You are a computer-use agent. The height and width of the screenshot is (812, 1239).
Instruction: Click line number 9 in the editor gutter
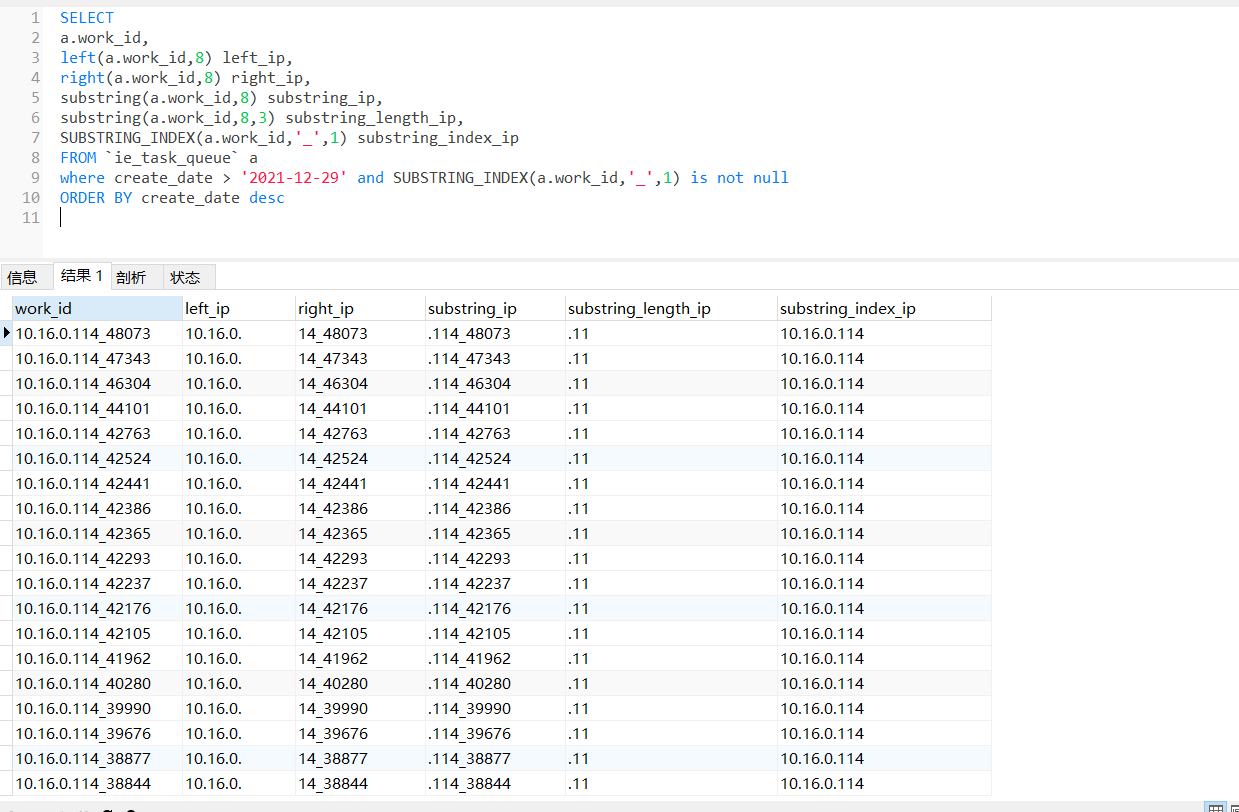[x=35, y=177]
